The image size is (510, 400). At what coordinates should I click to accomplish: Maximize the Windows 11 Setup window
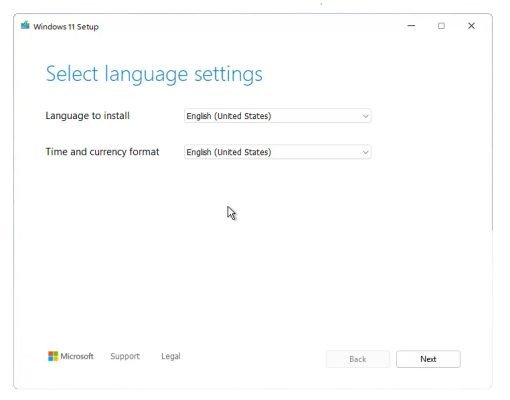click(441, 26)
